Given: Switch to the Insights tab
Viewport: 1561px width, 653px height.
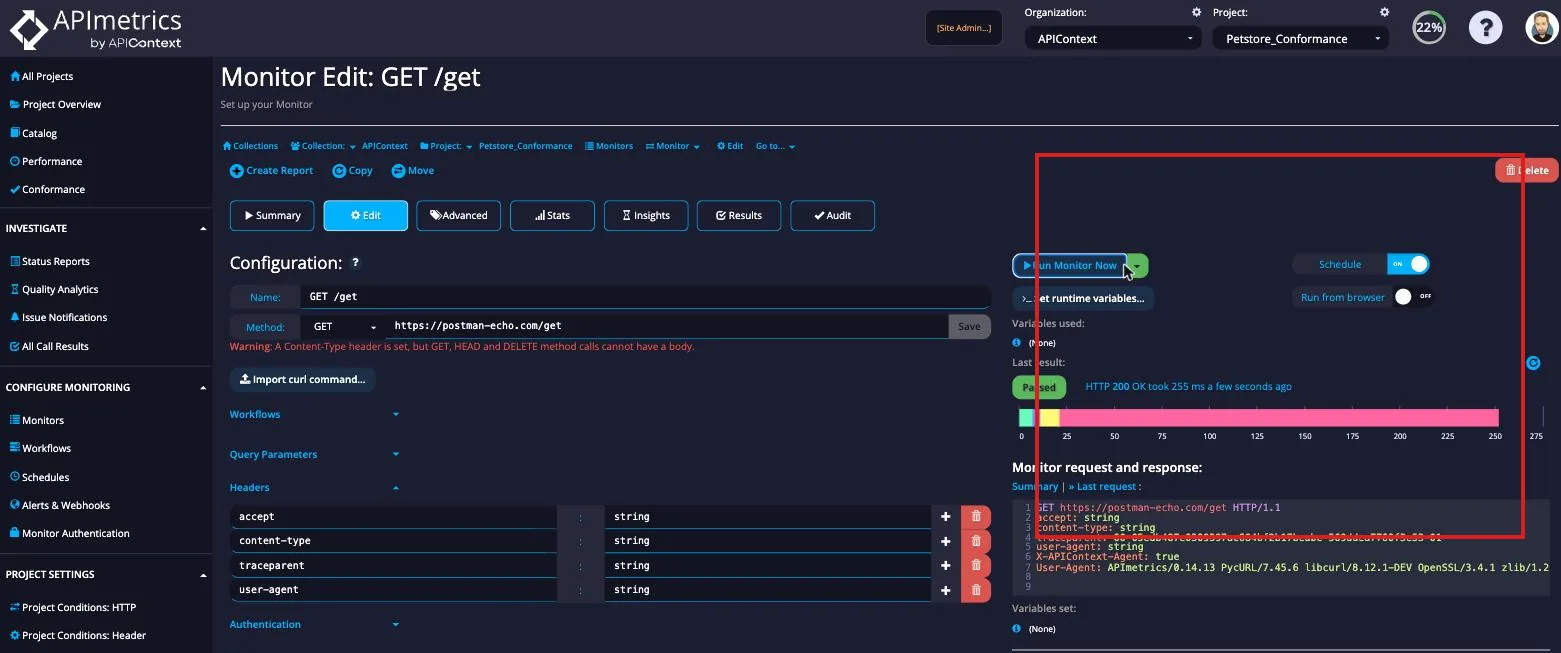Looking at the screenshot, I should 646,216.
